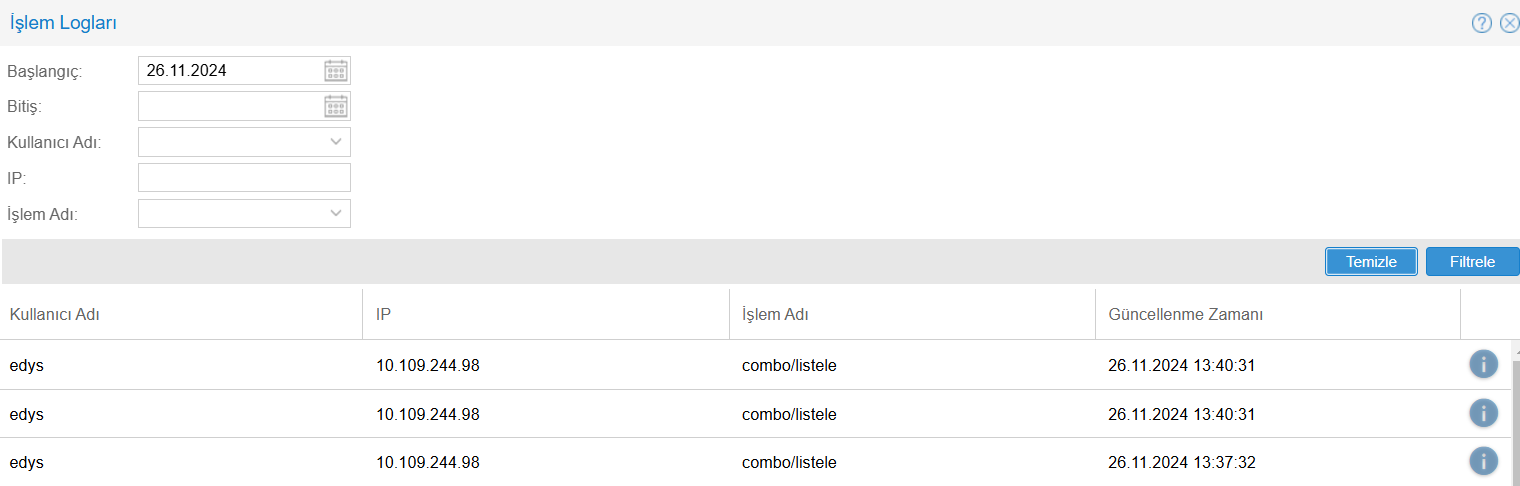The image size is (1520, 486).
Task: Show info for the second log row
Action: [x=1483, y=412]
